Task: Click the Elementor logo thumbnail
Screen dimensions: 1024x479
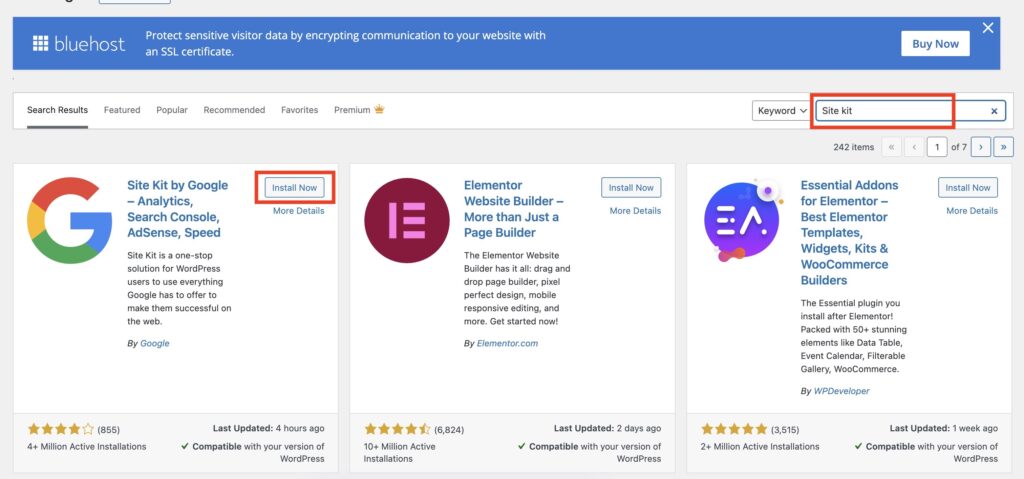Action: coord(407,220)
